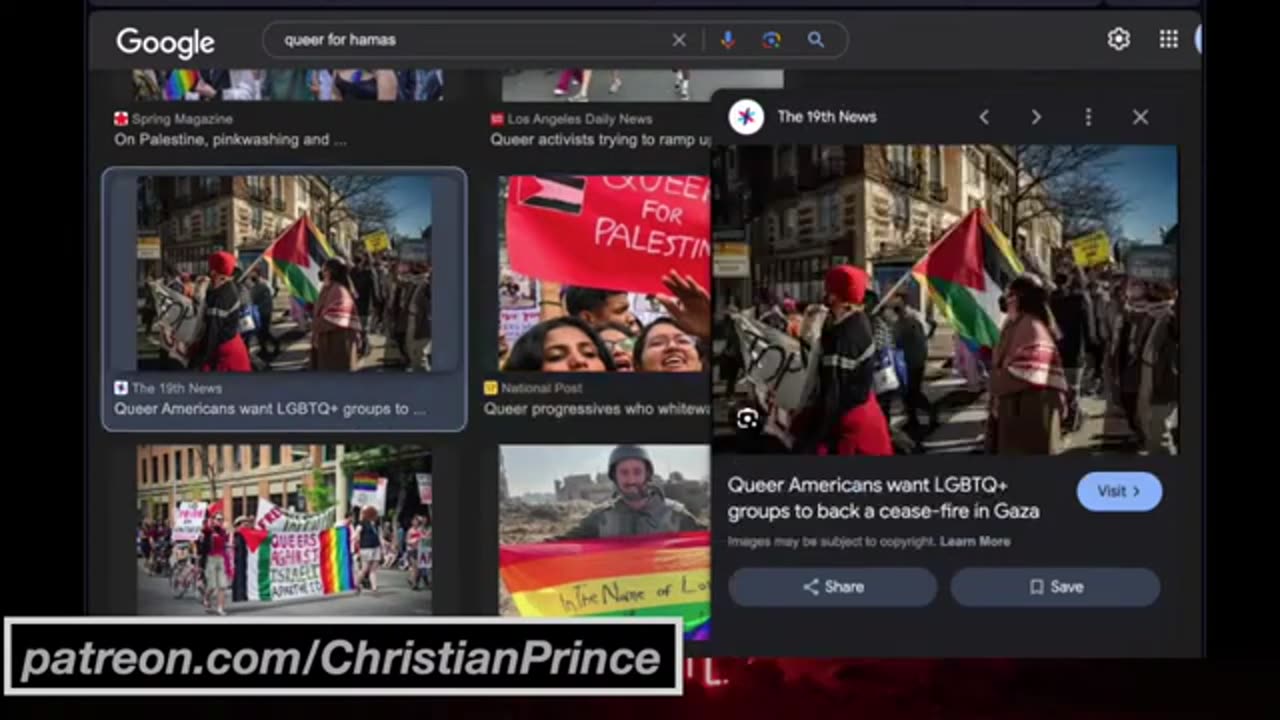
Task: Click the Google account avatar
Action: coord(1197,39)
